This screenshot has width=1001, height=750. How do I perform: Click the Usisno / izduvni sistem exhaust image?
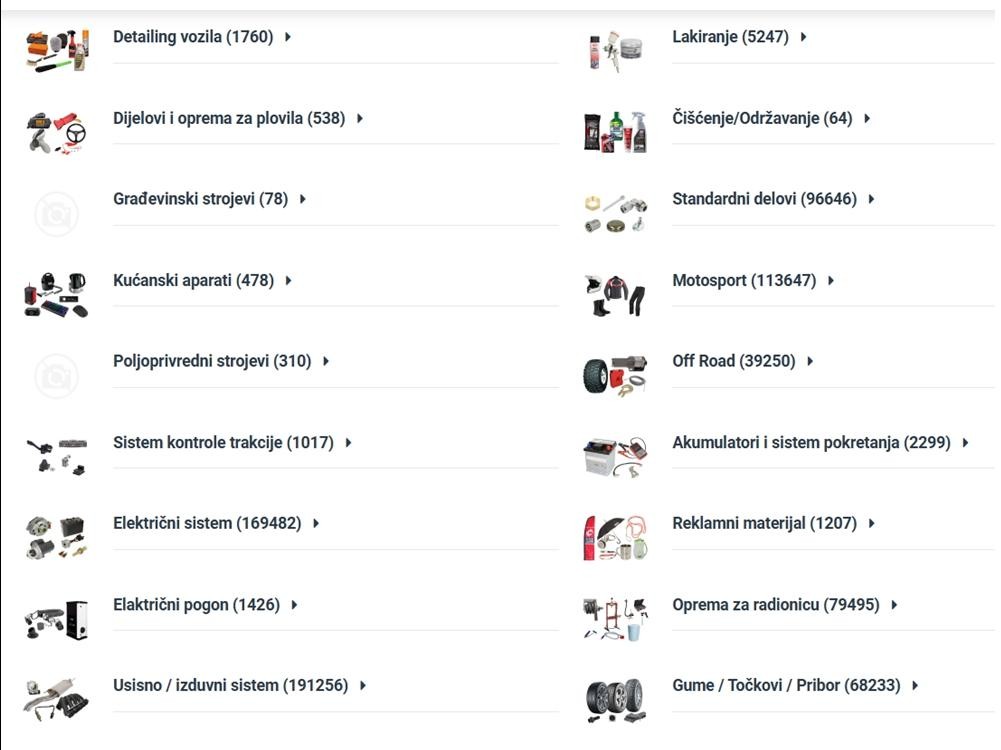[x=56, y=699]
